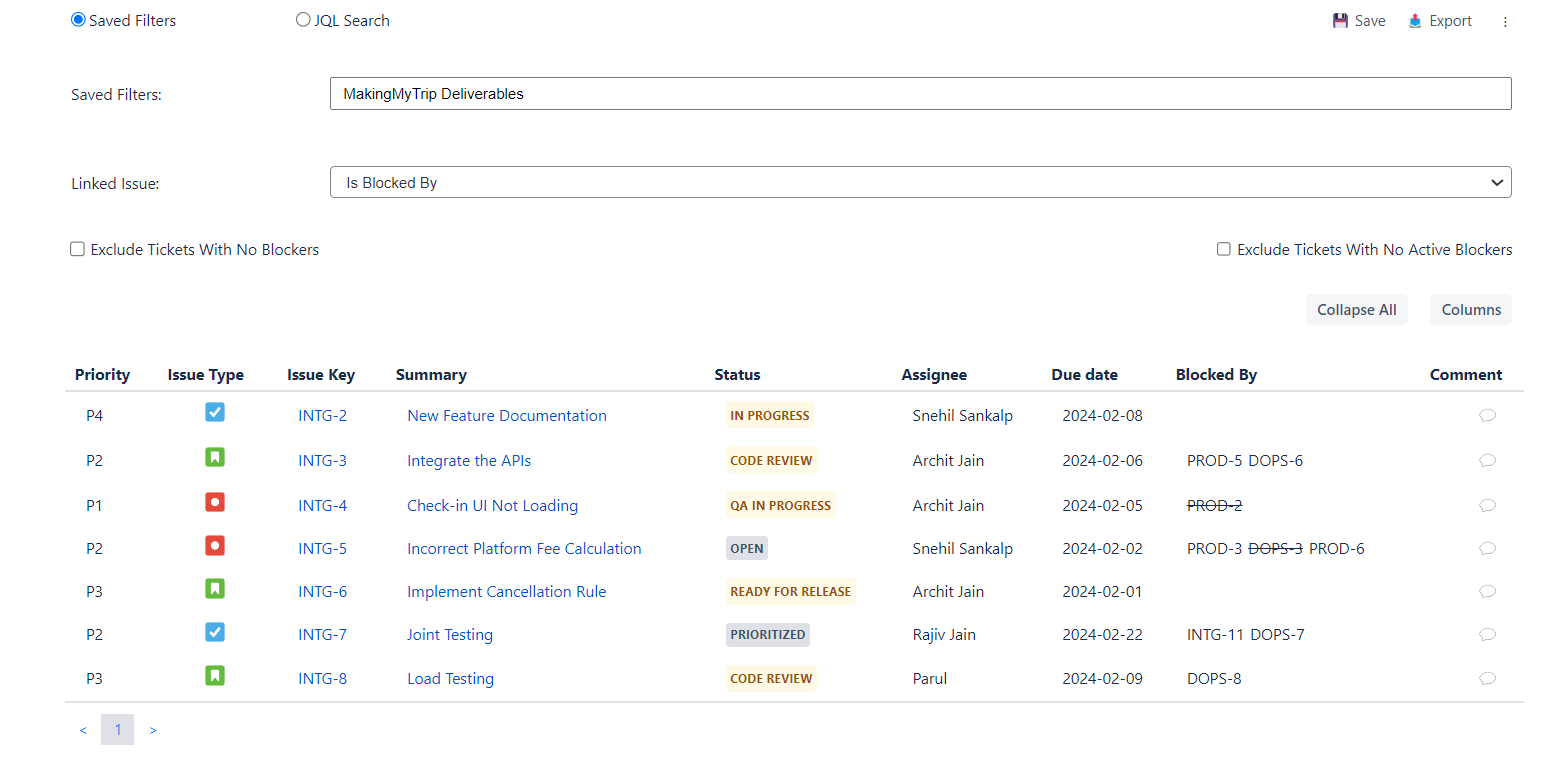Click the Assignee column header
The image size is (1561, 777).
coord(934,375)
